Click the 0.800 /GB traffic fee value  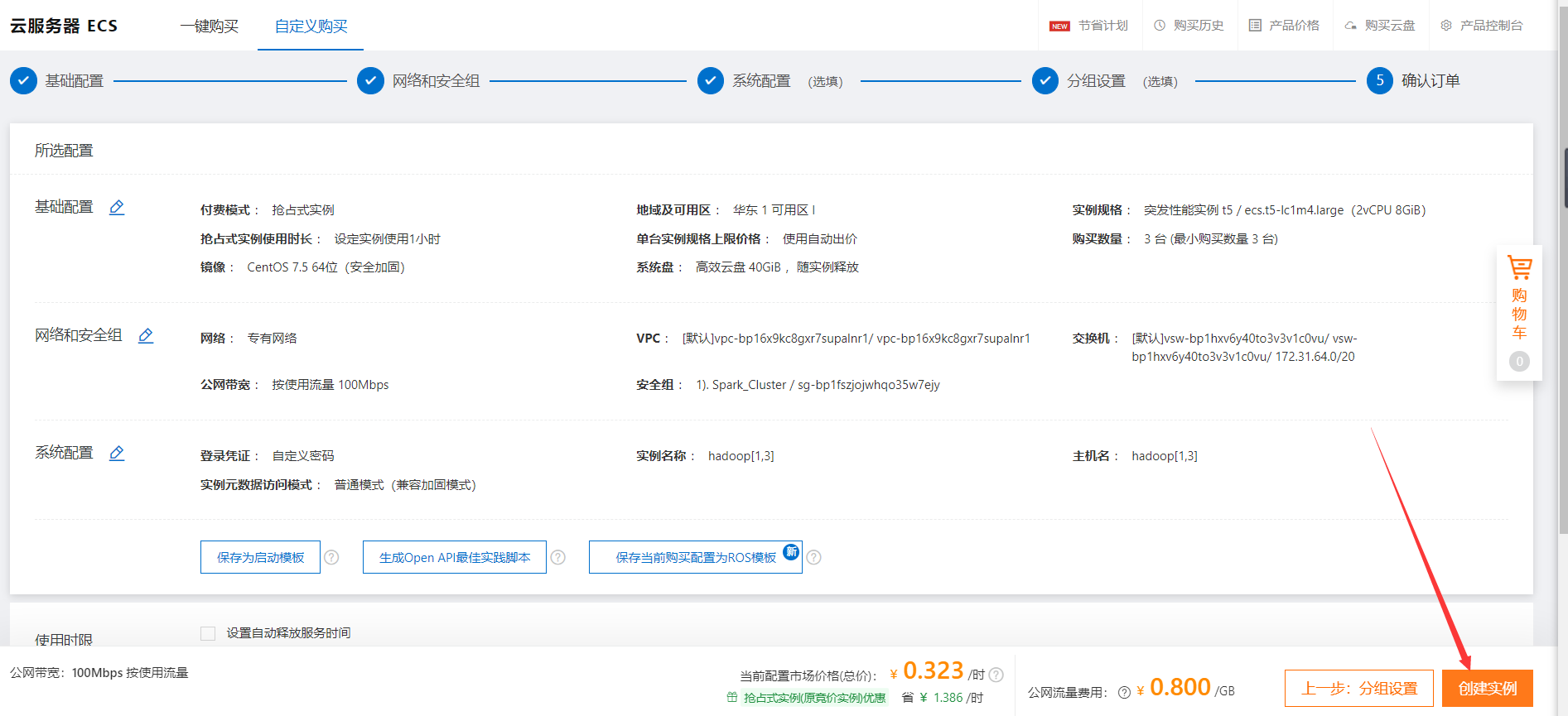coord(1192,688)
